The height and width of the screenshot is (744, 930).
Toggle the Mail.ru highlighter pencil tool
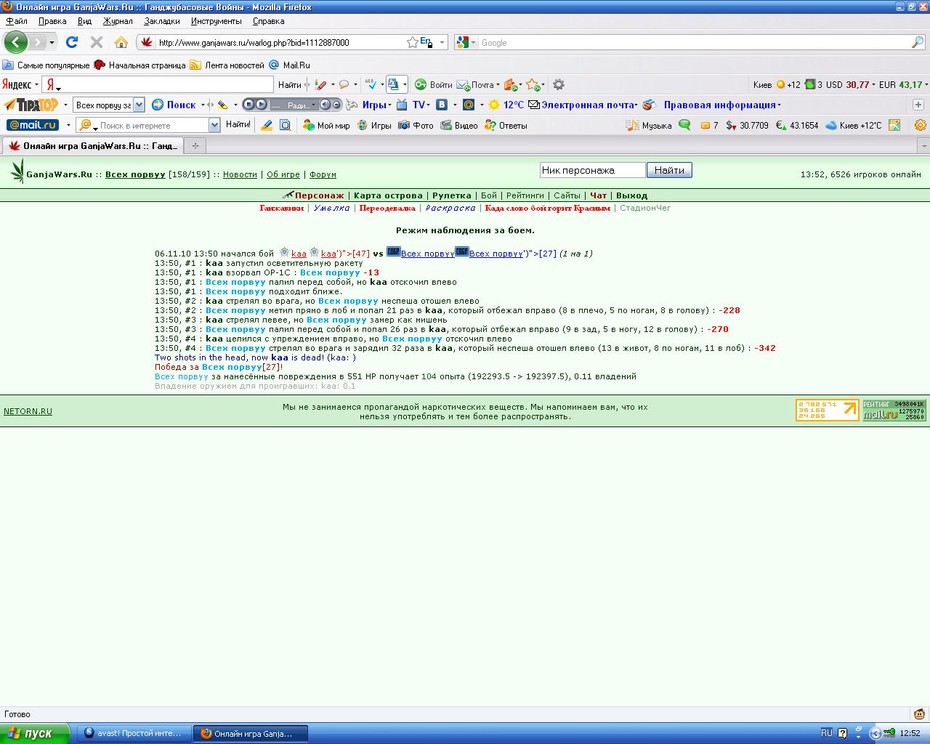click(x=267, y=125)
